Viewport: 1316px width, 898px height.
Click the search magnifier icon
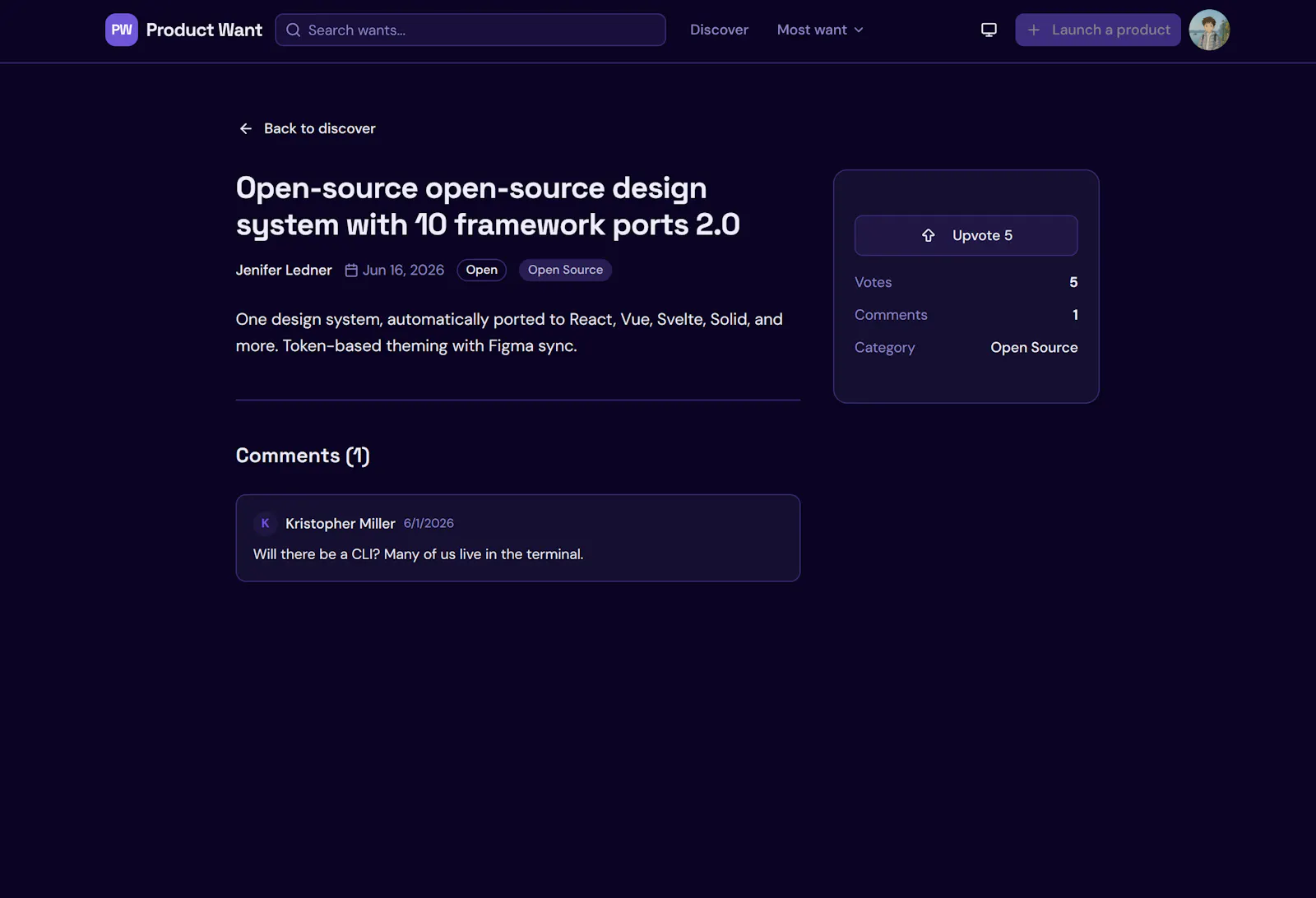click(293, 30)
